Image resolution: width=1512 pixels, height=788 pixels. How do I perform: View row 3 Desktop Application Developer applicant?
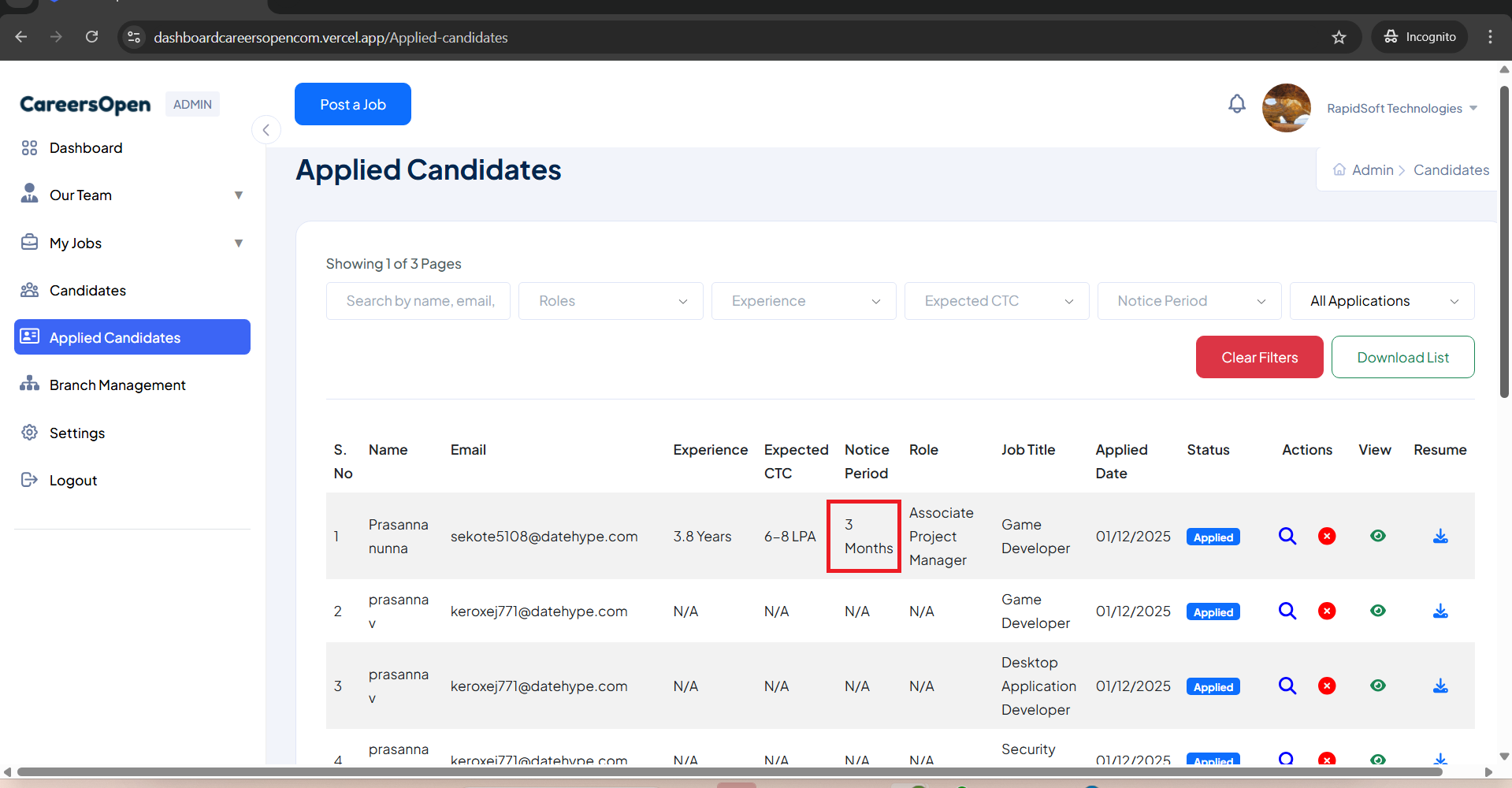pos(1377,686)
